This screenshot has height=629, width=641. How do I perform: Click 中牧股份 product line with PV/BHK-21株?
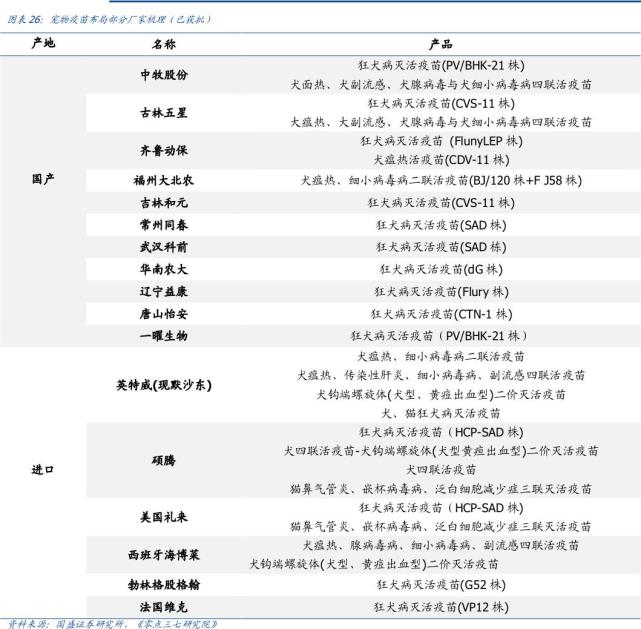(441, 65)
